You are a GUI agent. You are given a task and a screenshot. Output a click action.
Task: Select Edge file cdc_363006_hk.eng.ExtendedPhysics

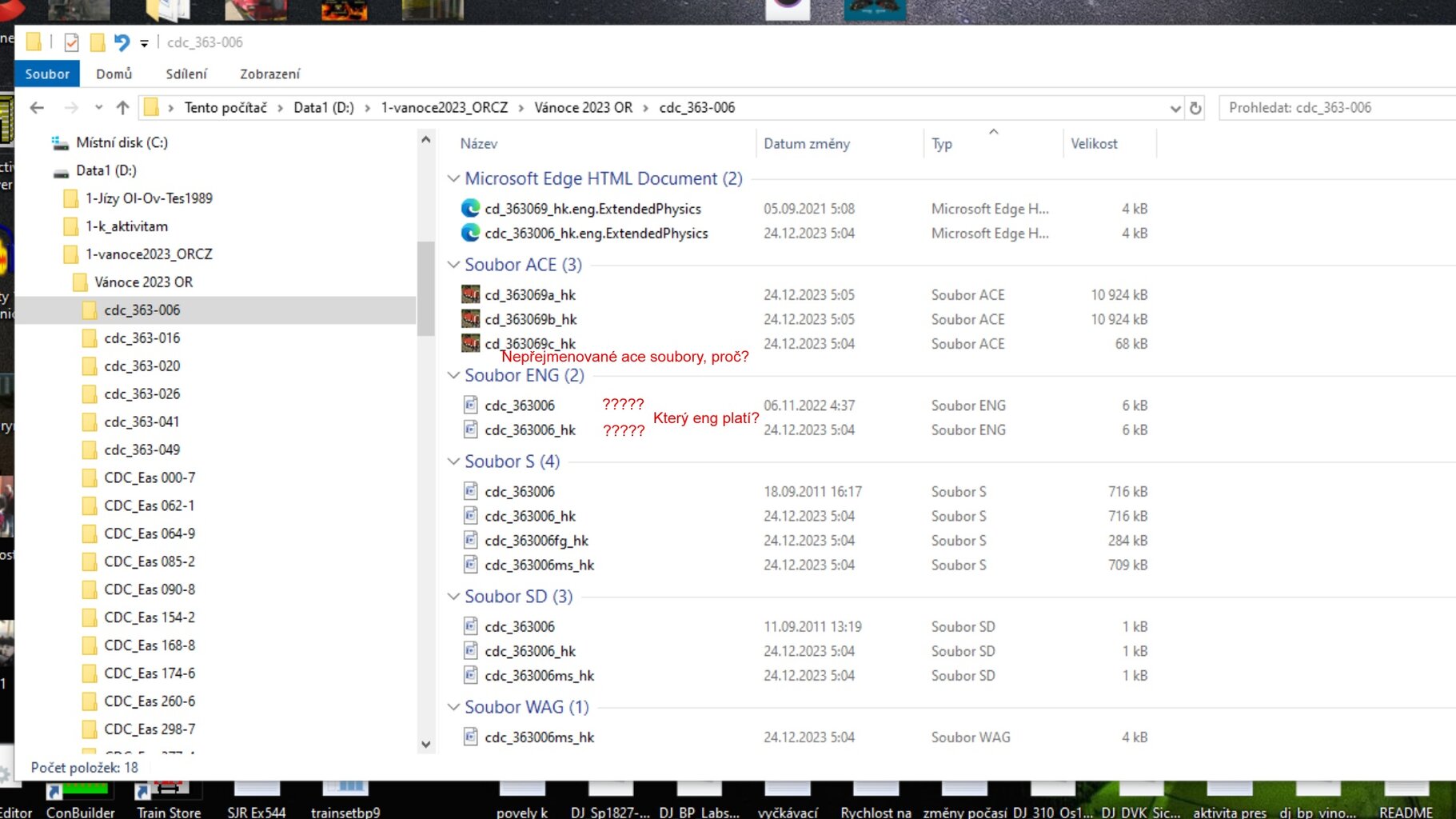pyautogui.click(x=596, y=234)
